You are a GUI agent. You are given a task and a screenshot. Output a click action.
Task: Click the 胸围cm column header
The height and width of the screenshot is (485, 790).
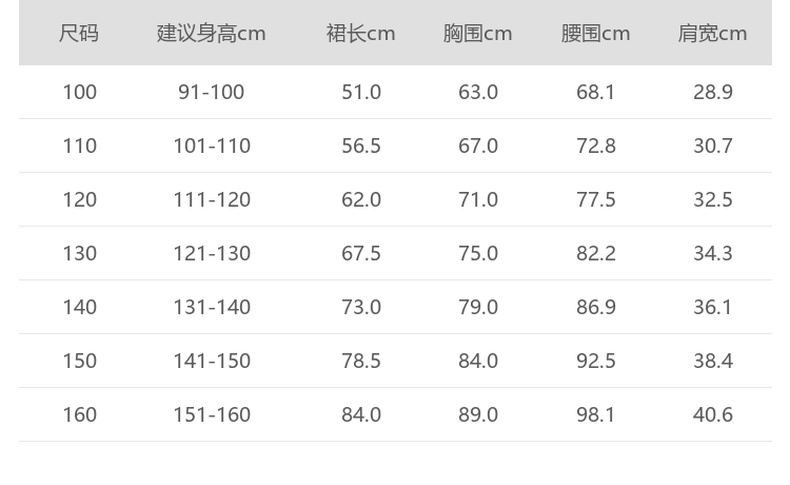477,33
